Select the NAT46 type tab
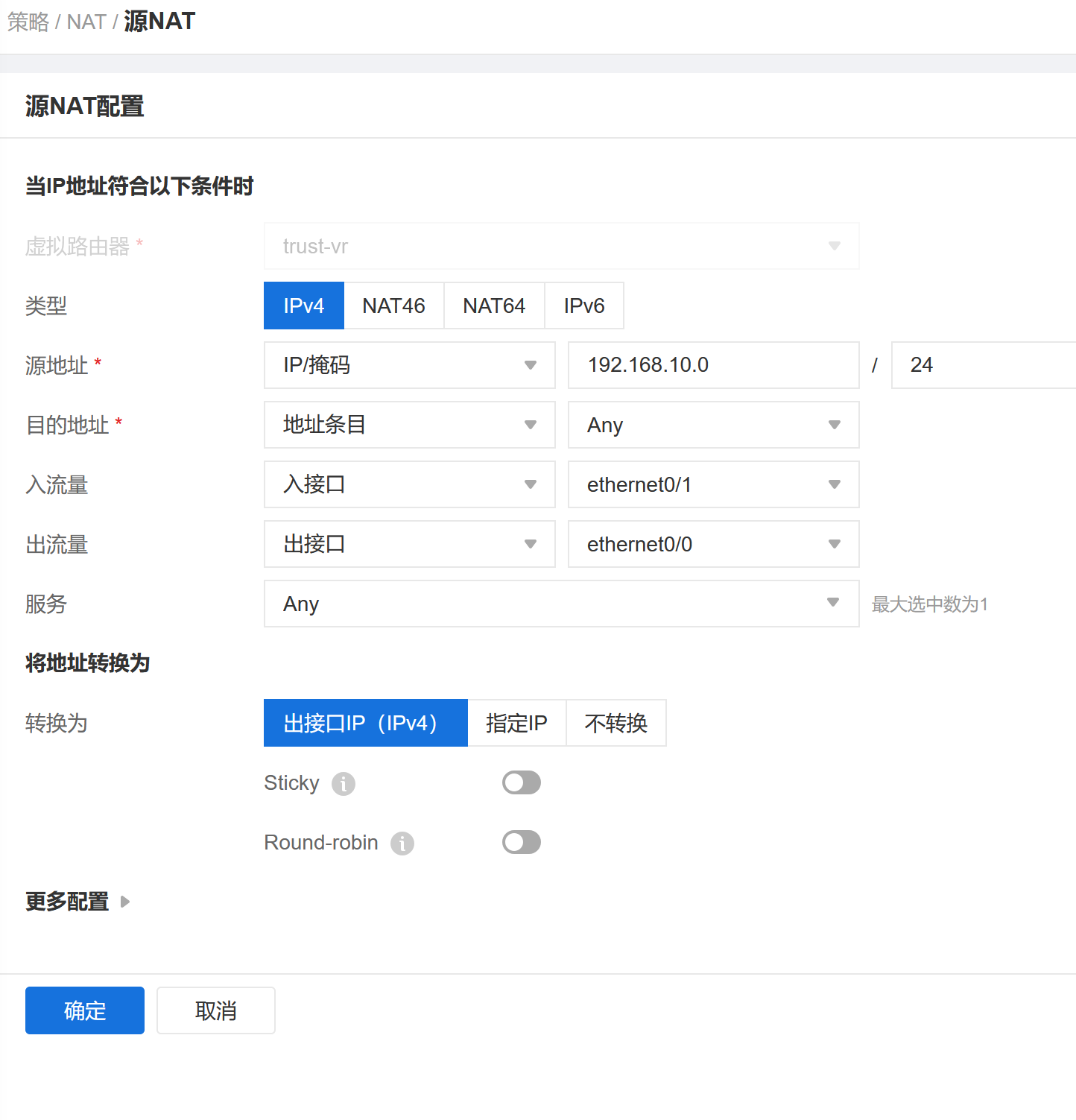 click(x=394, y=306)
